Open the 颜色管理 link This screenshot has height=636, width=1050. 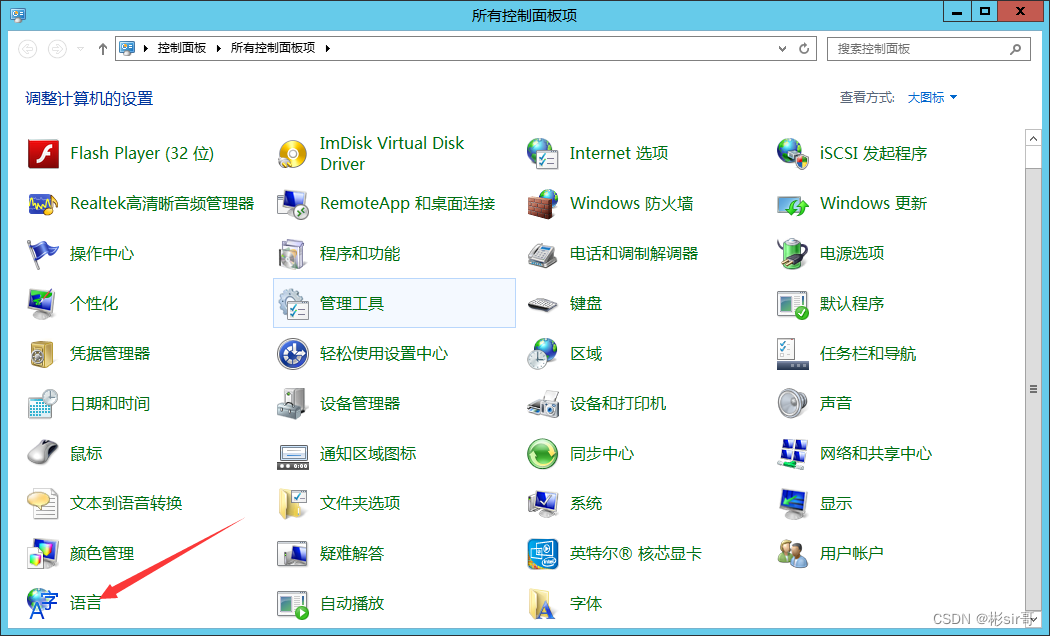[102, 554]
